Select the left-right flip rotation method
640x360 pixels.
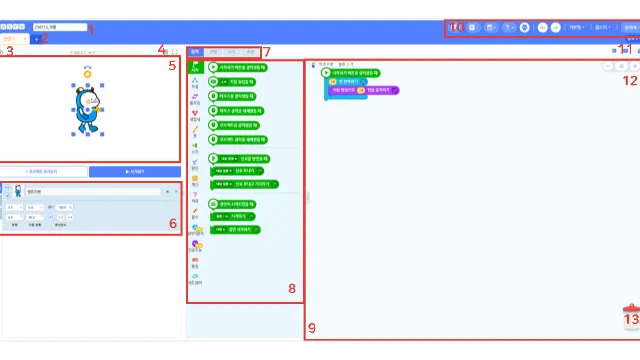click(x=61, y=217)
